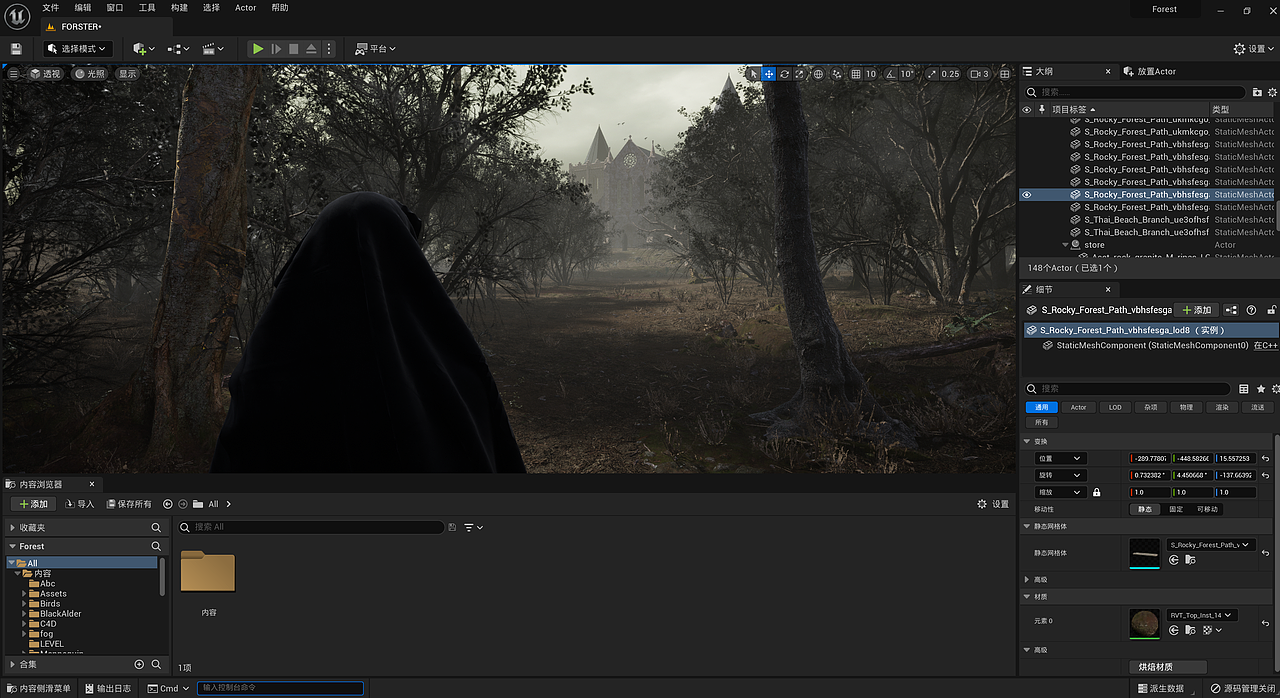Open camera speed 3 control
Image resolution: width=1280 pixels, height=698 pixels.
(x=980, y=74)
